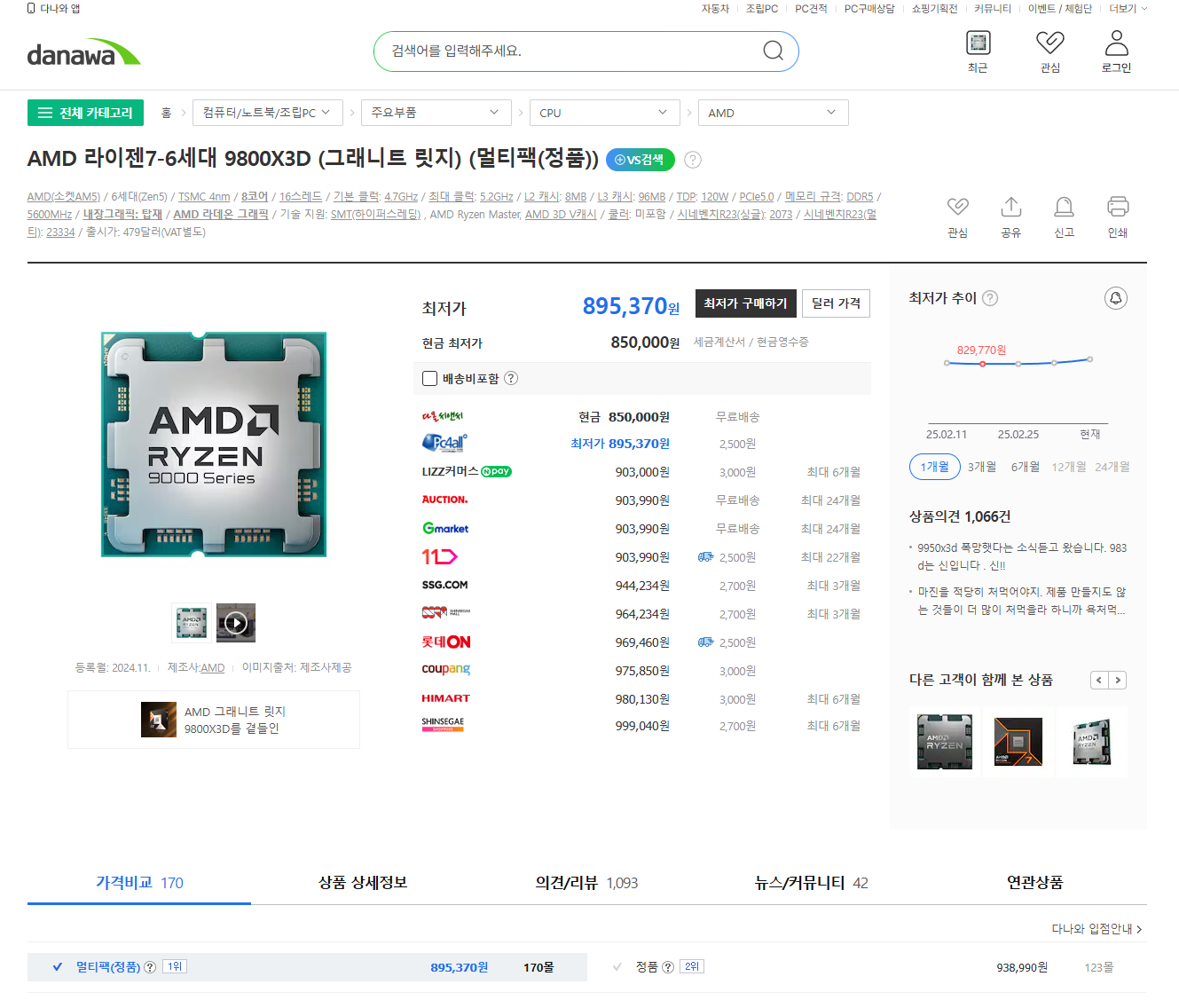
Task: Click the VS검색 button
Action: pos(641,160)
